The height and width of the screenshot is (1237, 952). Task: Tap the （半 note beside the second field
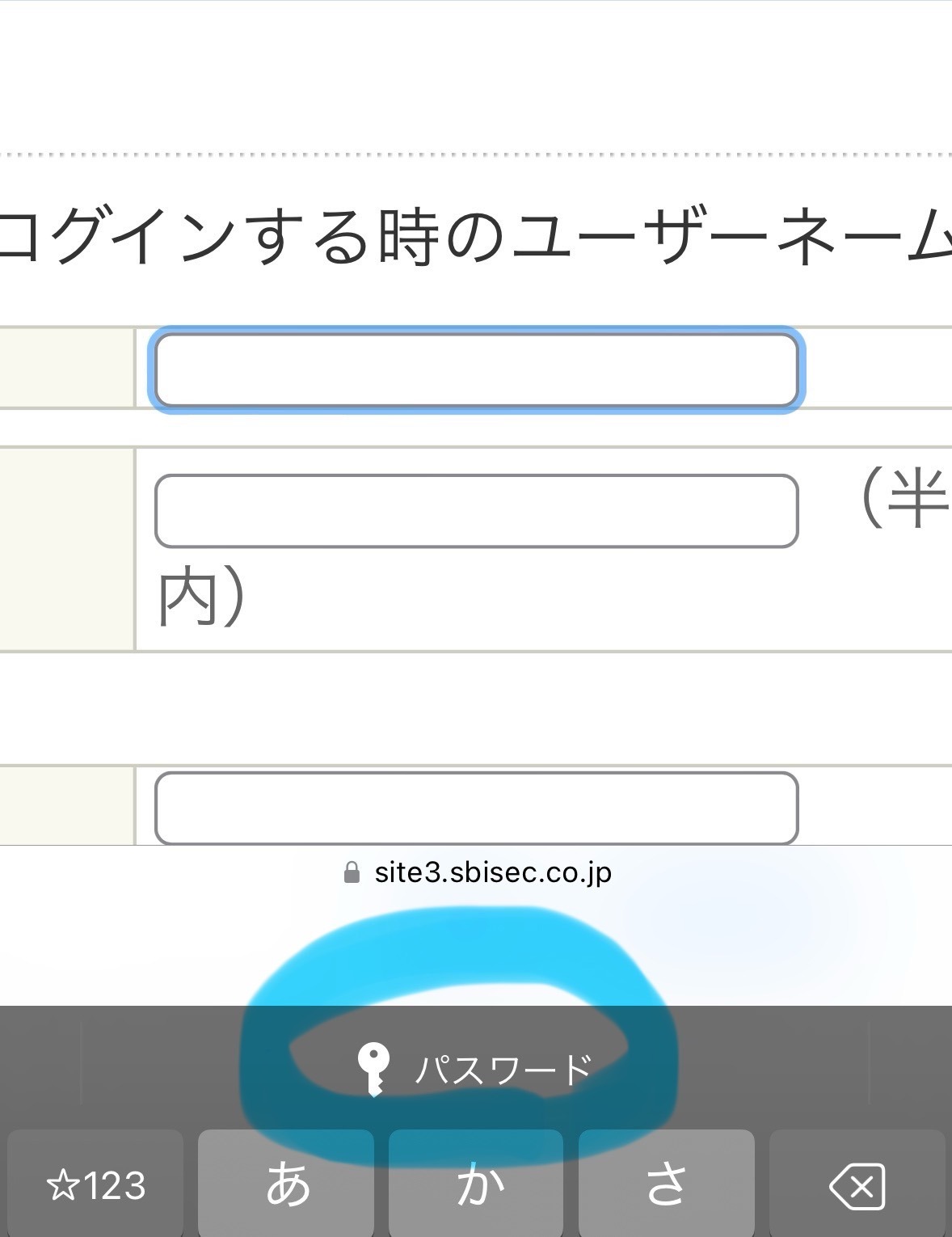(904, 499)
